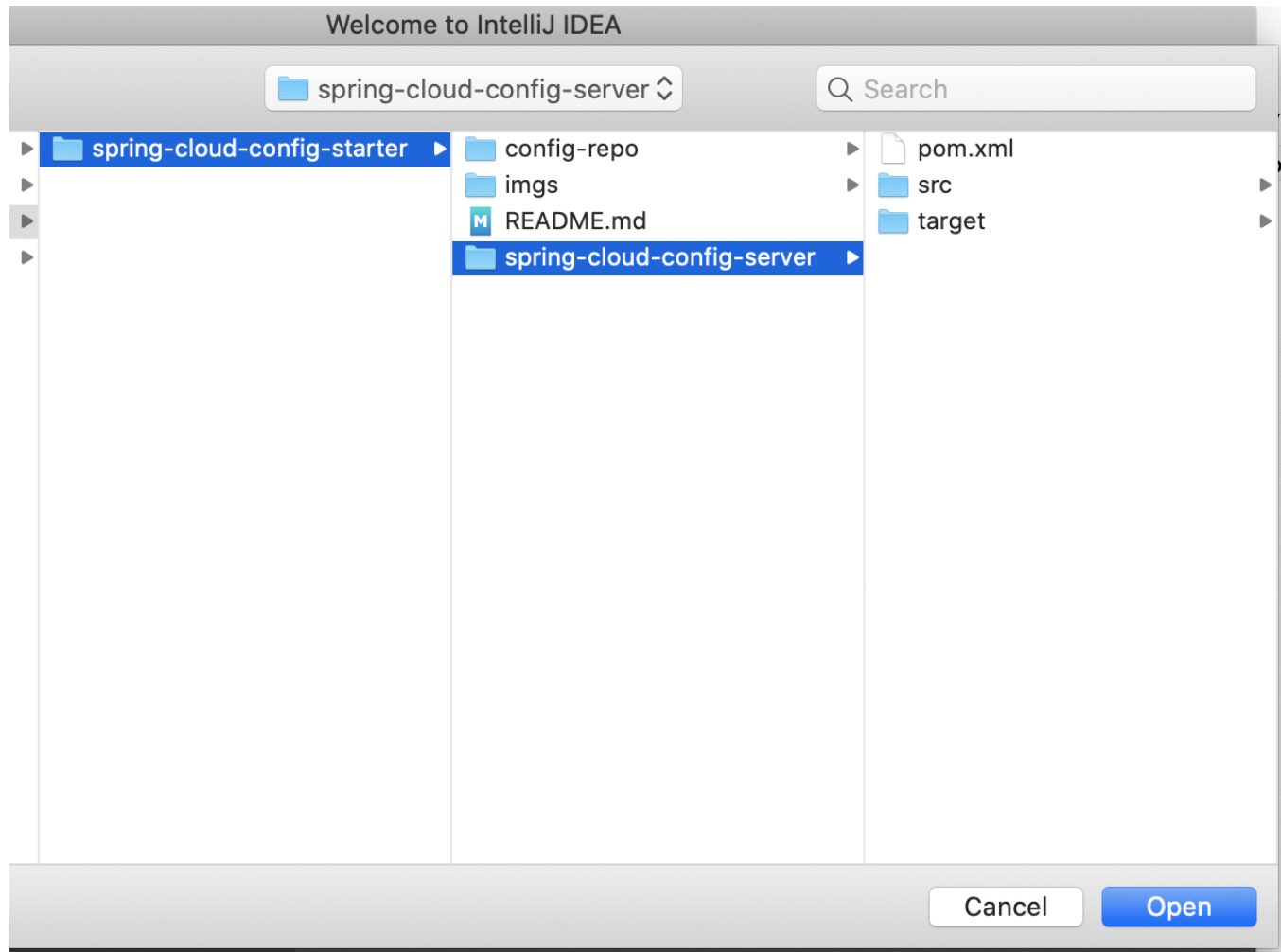Click the src folder icon
This screenshot has height=952, width=1281.
click(893, 185)
